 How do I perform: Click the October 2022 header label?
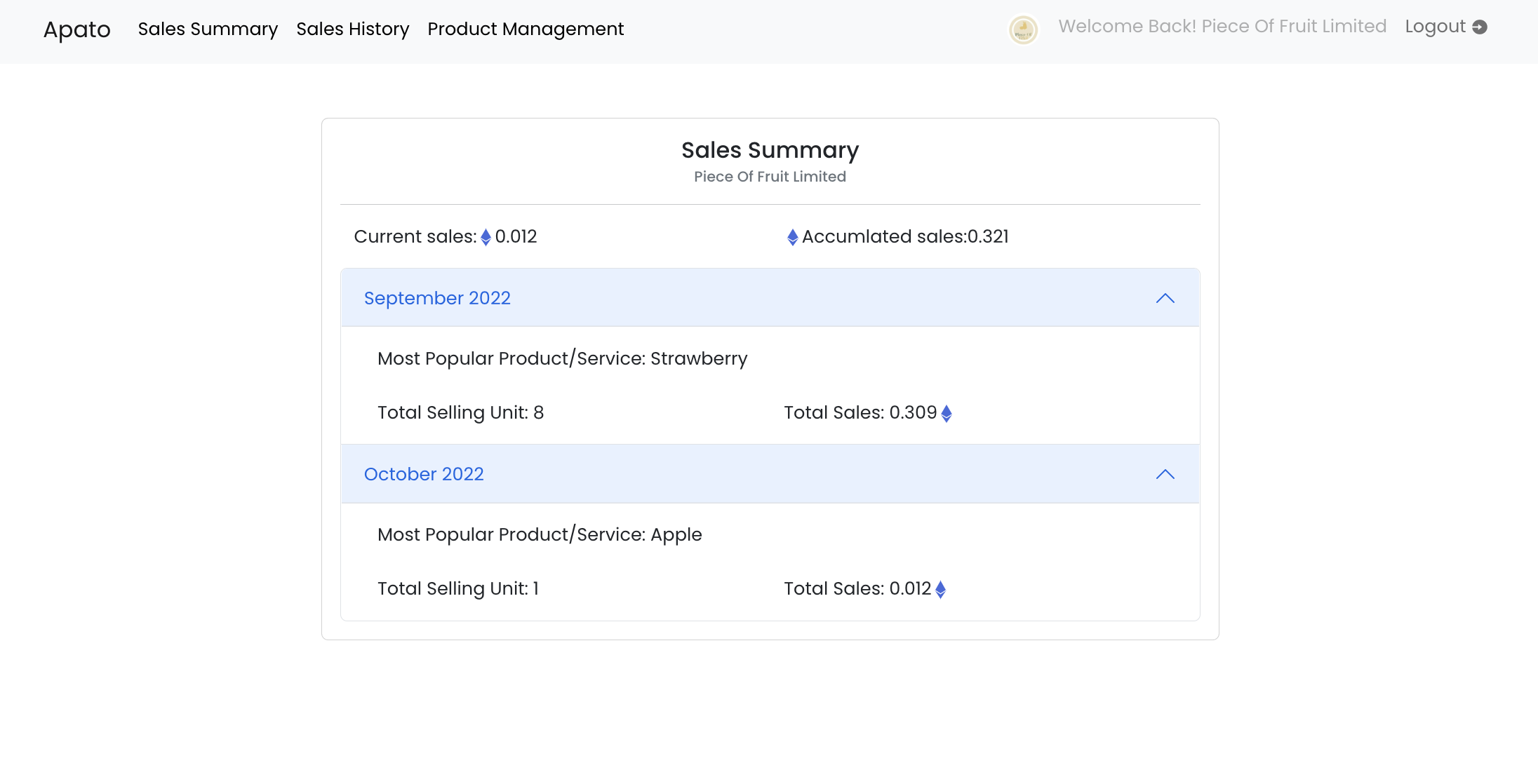click(x=424, y=474)
